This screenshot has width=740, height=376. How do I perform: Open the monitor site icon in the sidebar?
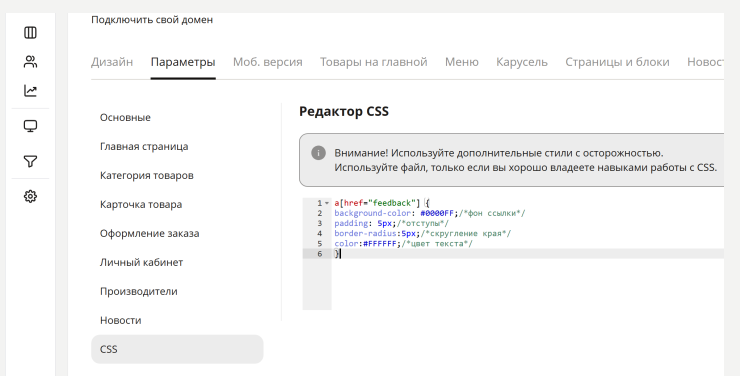coord(30,126)
